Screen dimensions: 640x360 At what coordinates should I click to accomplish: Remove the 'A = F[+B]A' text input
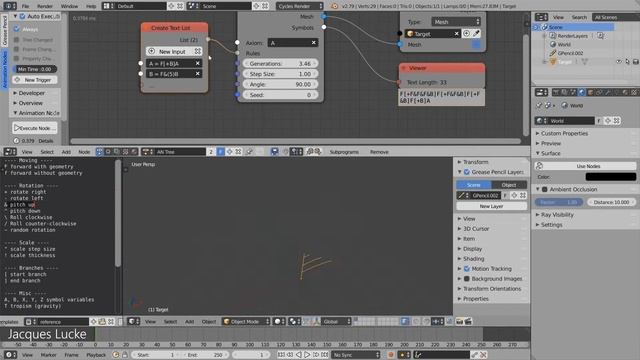[x=198, y=63]
